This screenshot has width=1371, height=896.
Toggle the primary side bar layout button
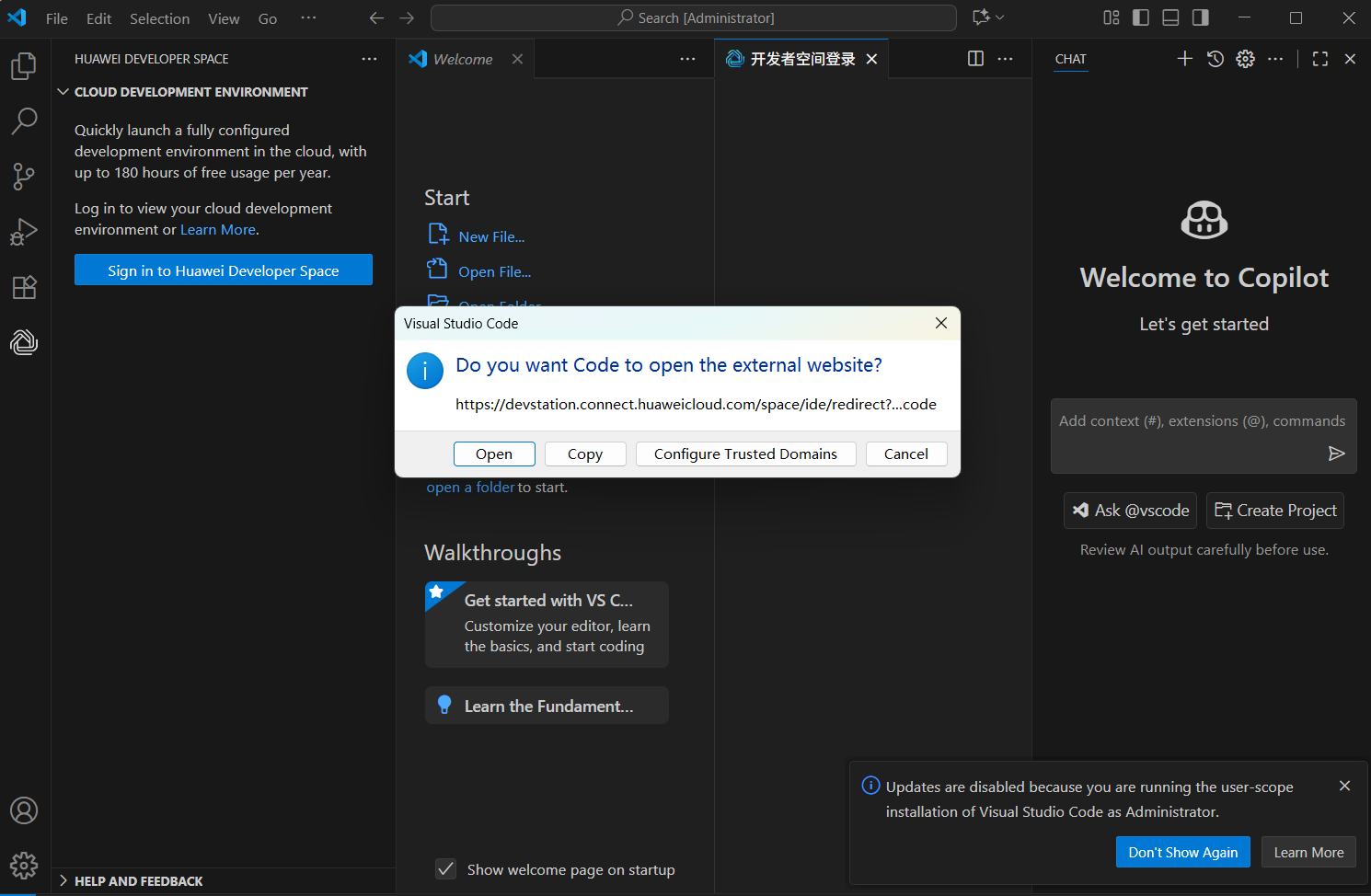(x=1141, y=17)
